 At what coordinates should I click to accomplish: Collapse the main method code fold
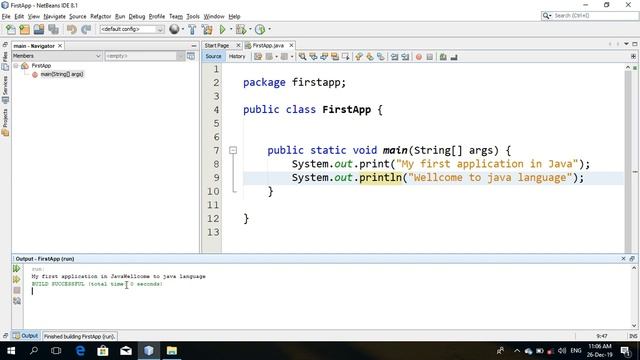pos(233,151)
